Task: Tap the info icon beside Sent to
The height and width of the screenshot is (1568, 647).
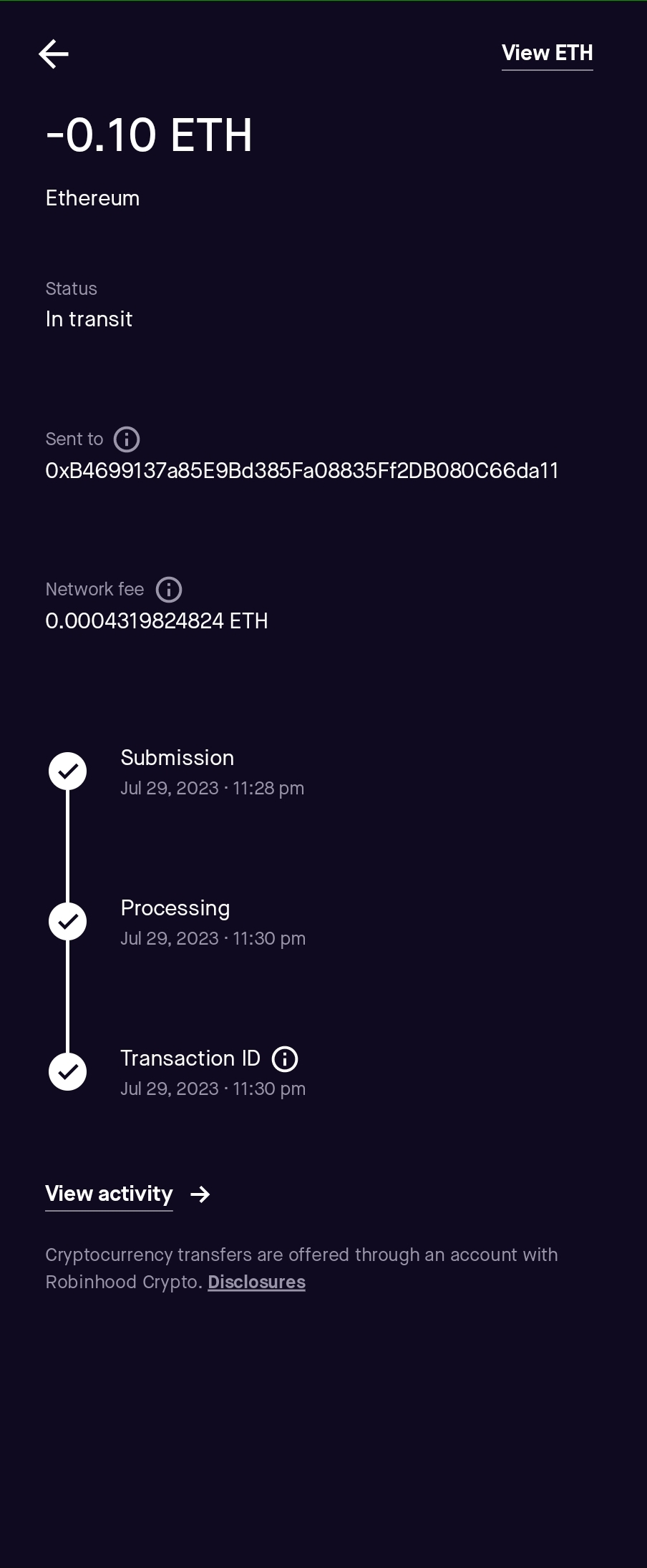Action: (x=127, y=439)
